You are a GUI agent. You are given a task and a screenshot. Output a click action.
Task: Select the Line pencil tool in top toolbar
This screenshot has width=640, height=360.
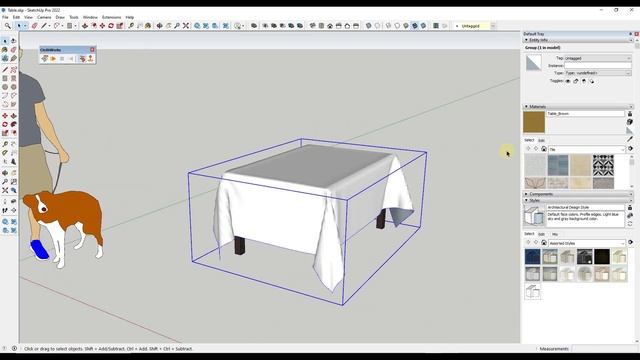44,26
